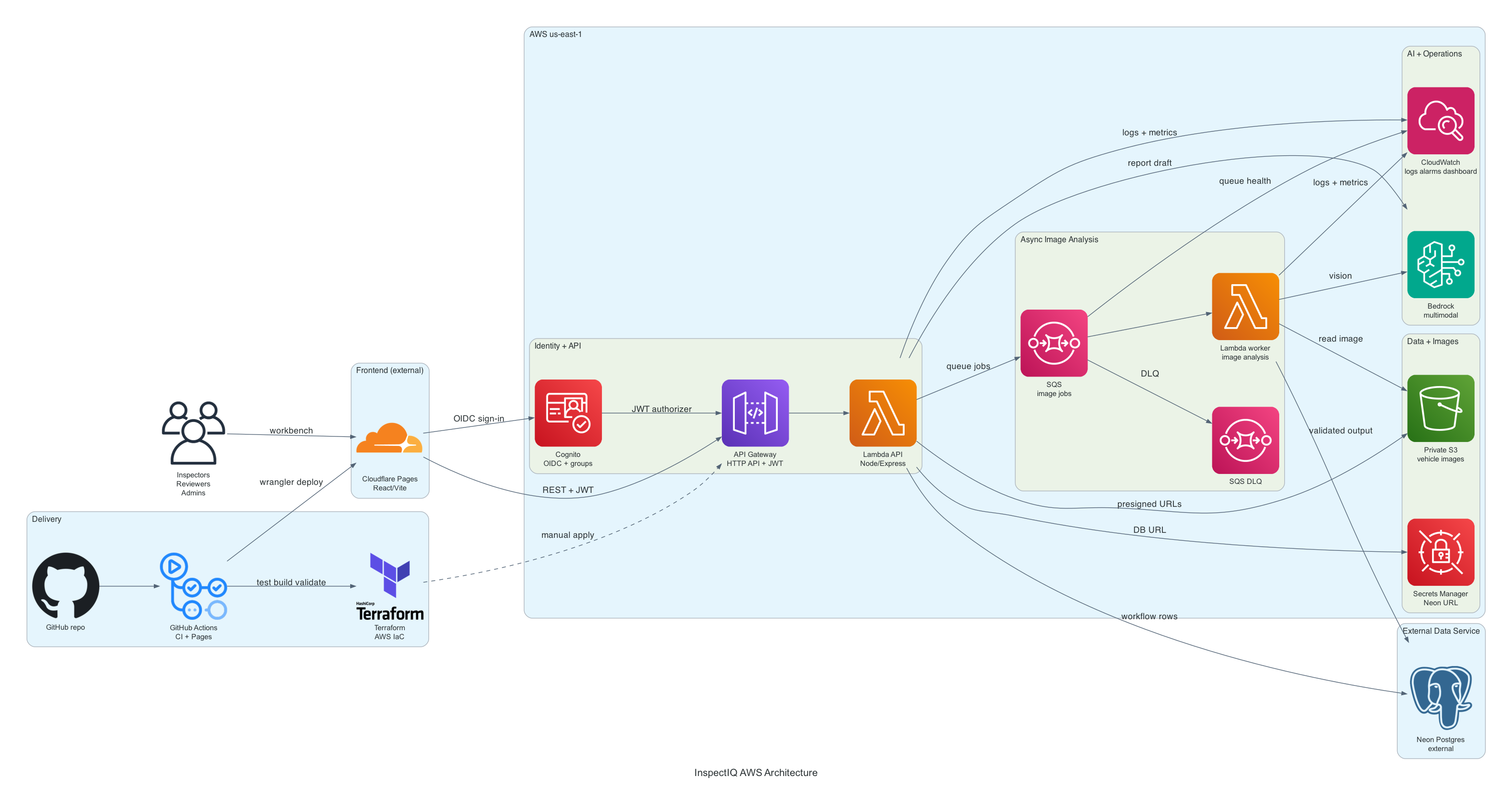Select the CloudWatch logs alarms dashboard icon
This screenshot has height=803, width=1512.
[x=1441, y=121]
